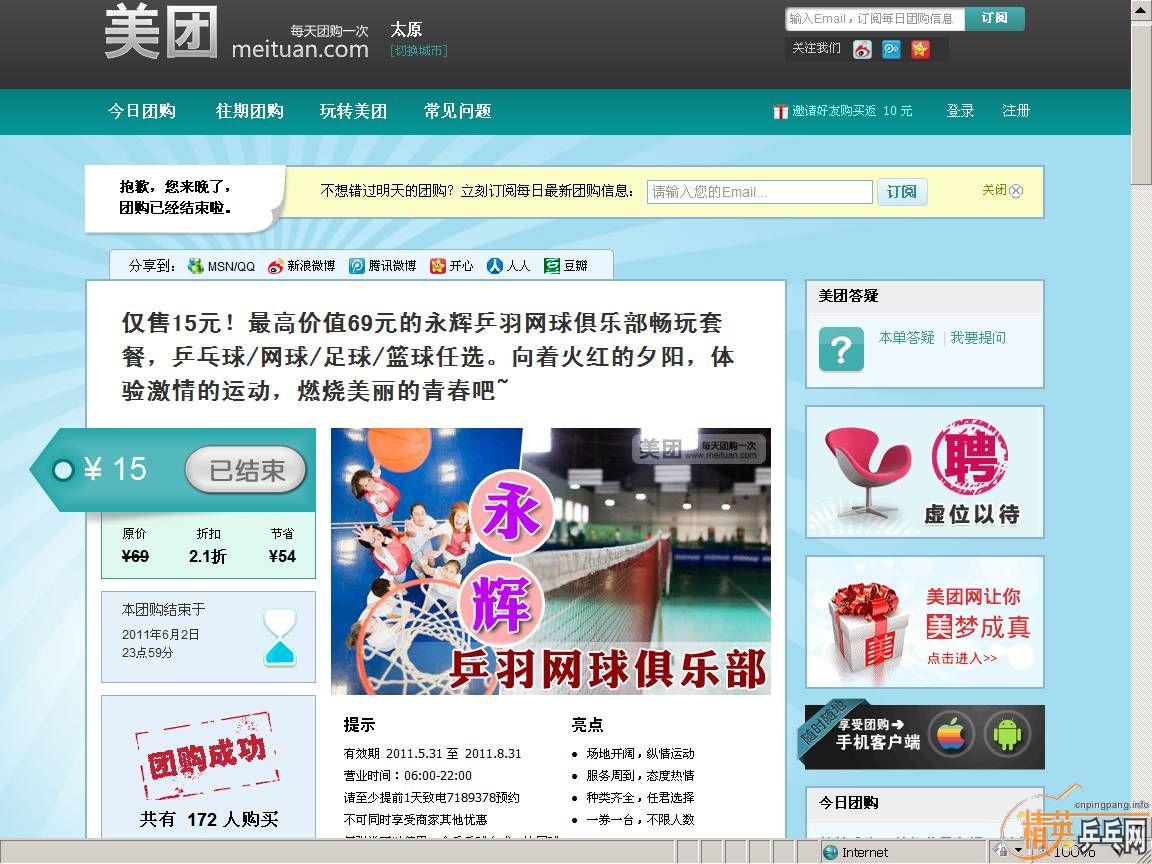1152x864 pixels.
Task: Open 往期团购 navigation tab
Action: (x=250, y=111)
